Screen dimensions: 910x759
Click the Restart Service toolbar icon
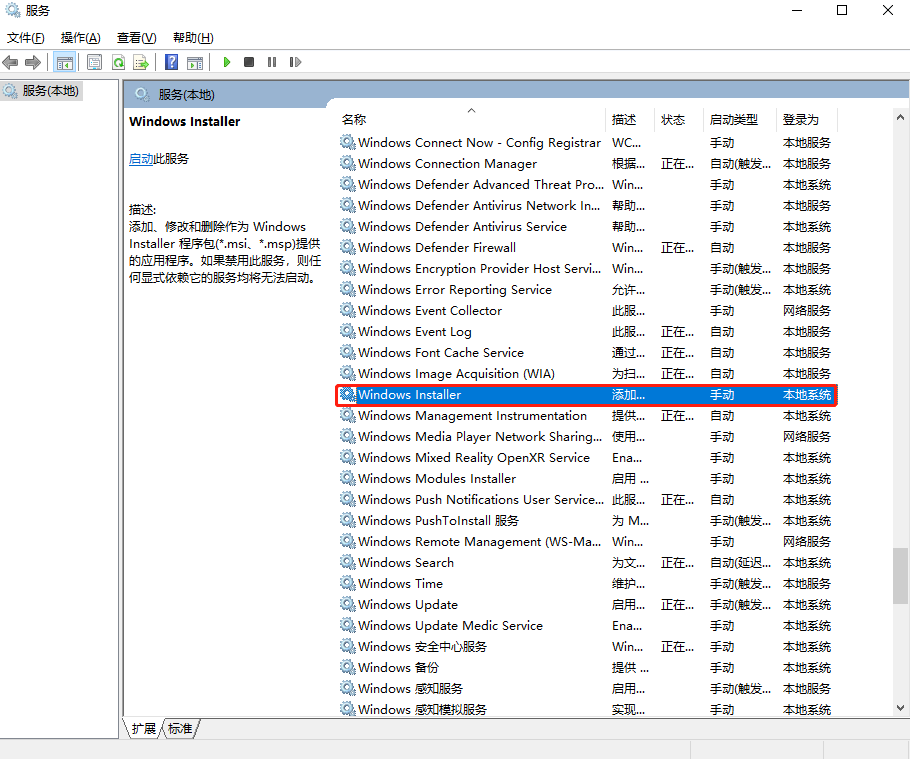coord(296,62)
